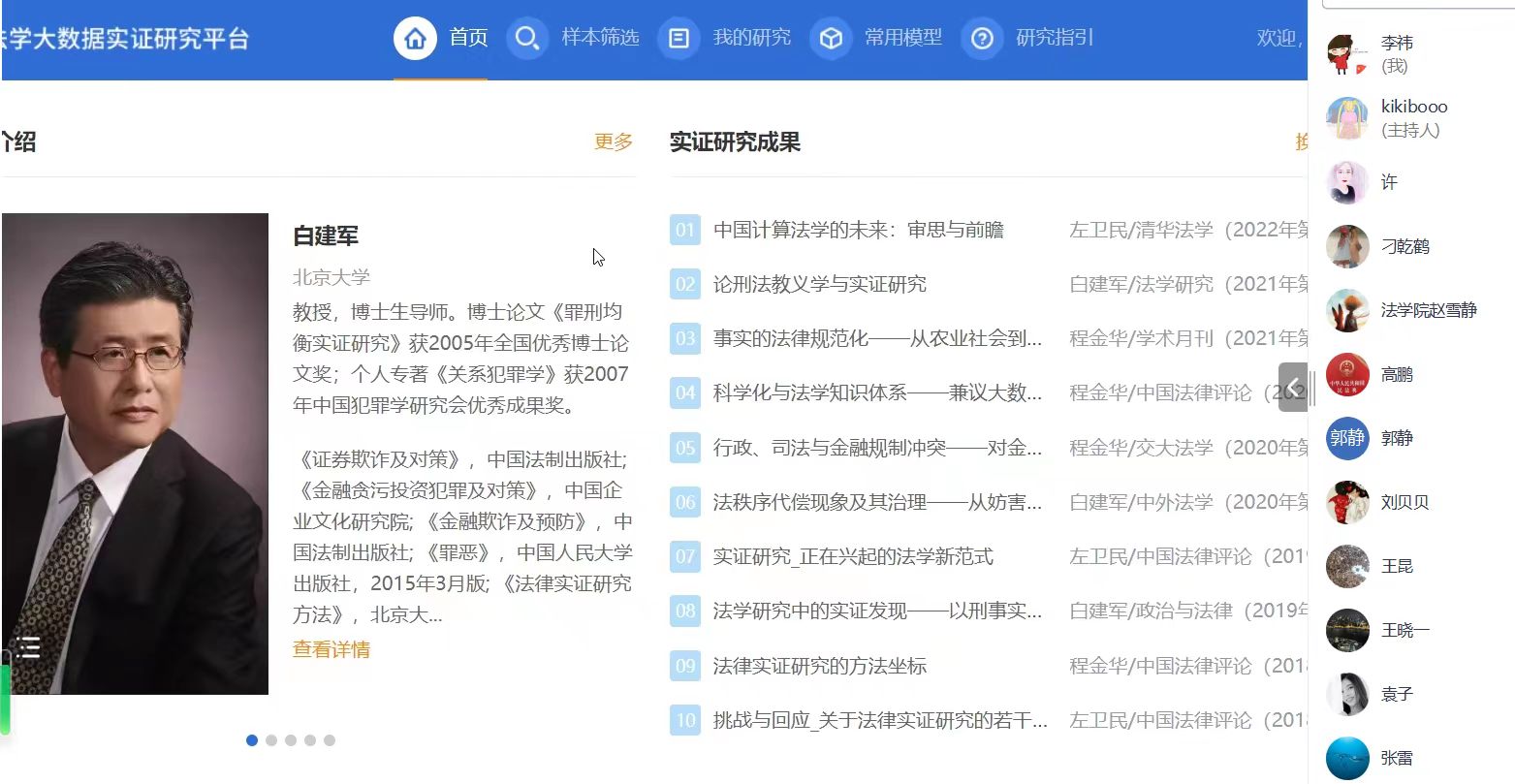Open article 论刑法教义学与实证研究
This screenshot has height=784, width=1515.
click(x=819, y=284)
